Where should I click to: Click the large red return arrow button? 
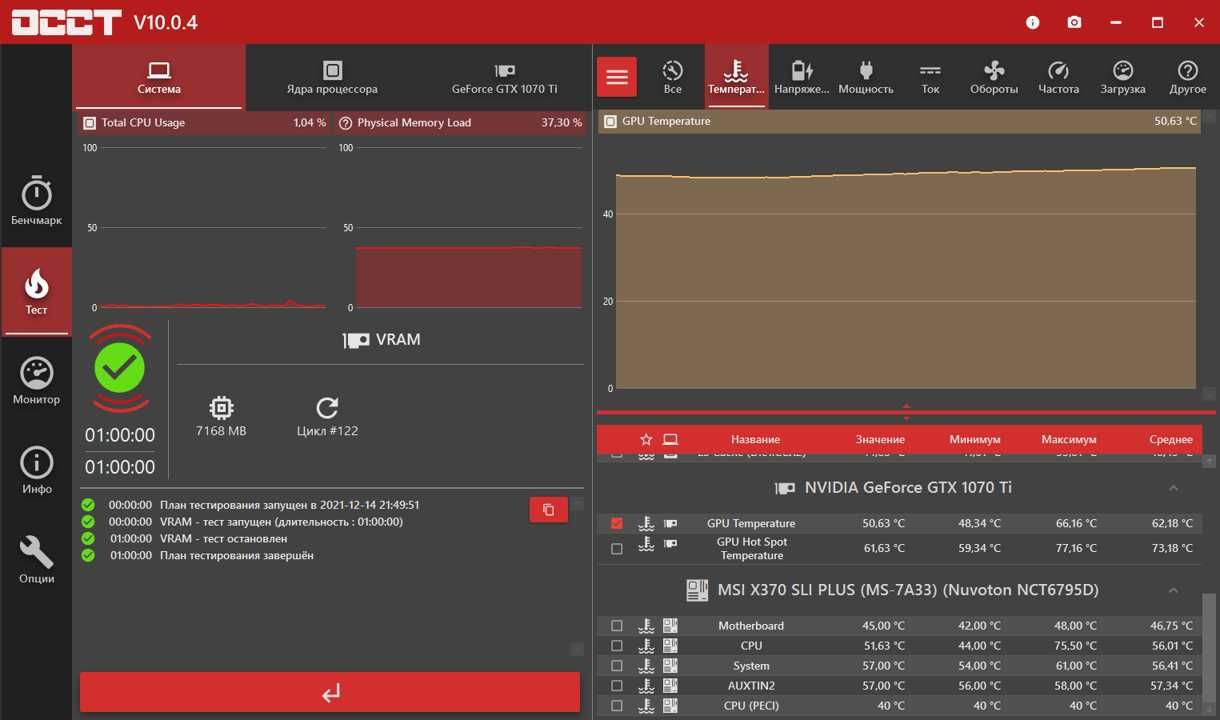[330, 692]
